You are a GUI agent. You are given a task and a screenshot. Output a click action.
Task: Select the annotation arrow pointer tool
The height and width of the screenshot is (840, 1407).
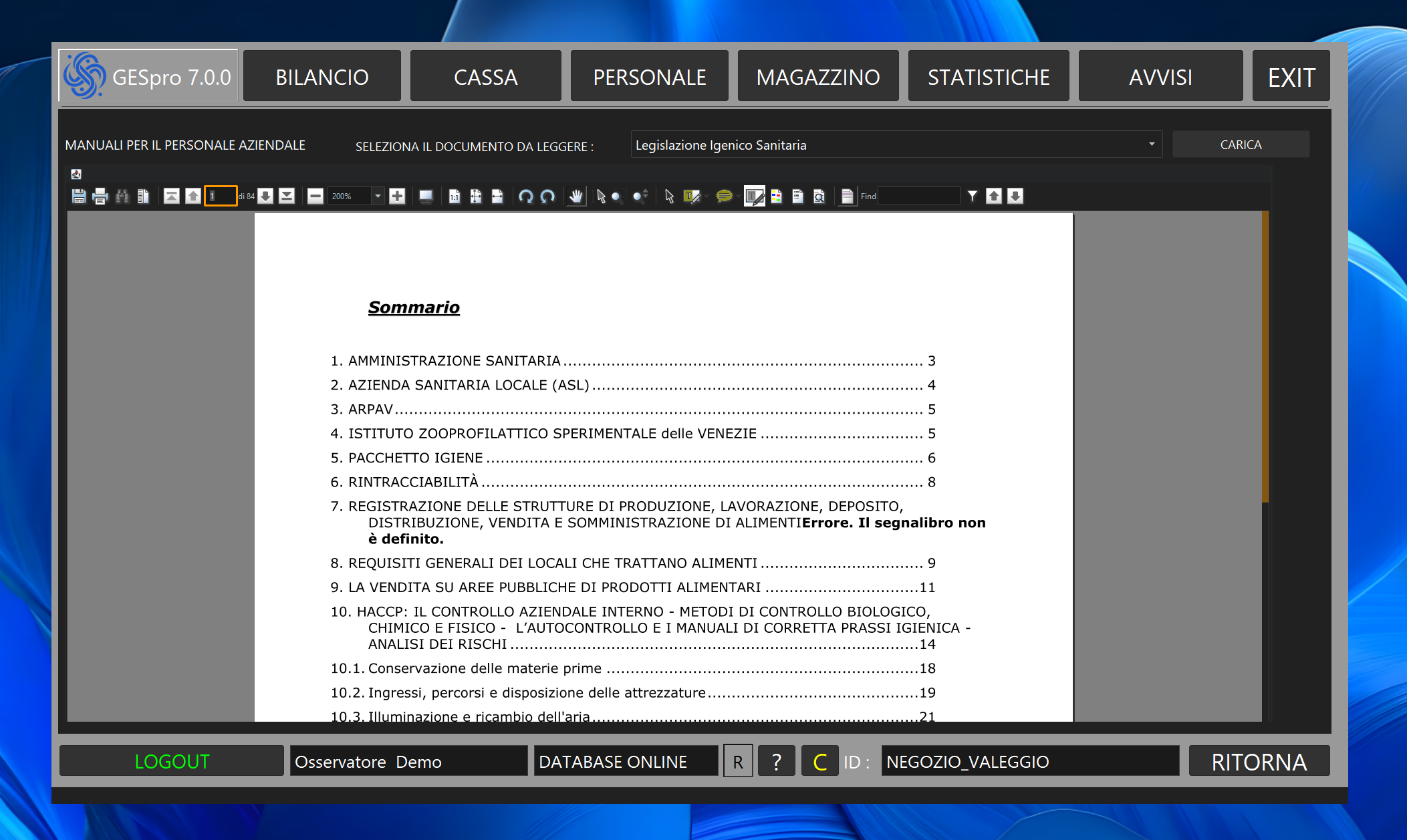click(x=669, y=196)
